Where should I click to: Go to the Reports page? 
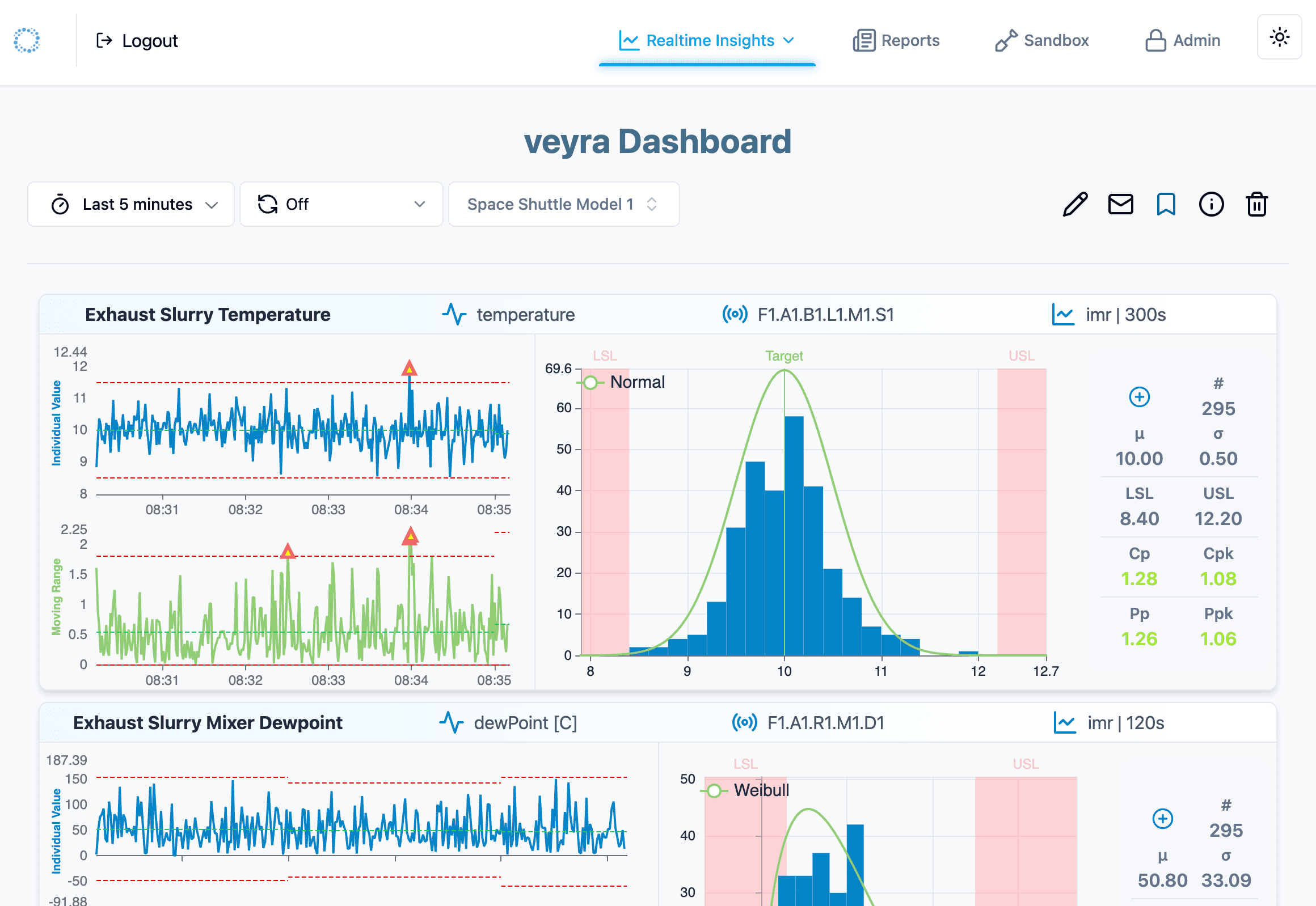[x=896, y=41]
